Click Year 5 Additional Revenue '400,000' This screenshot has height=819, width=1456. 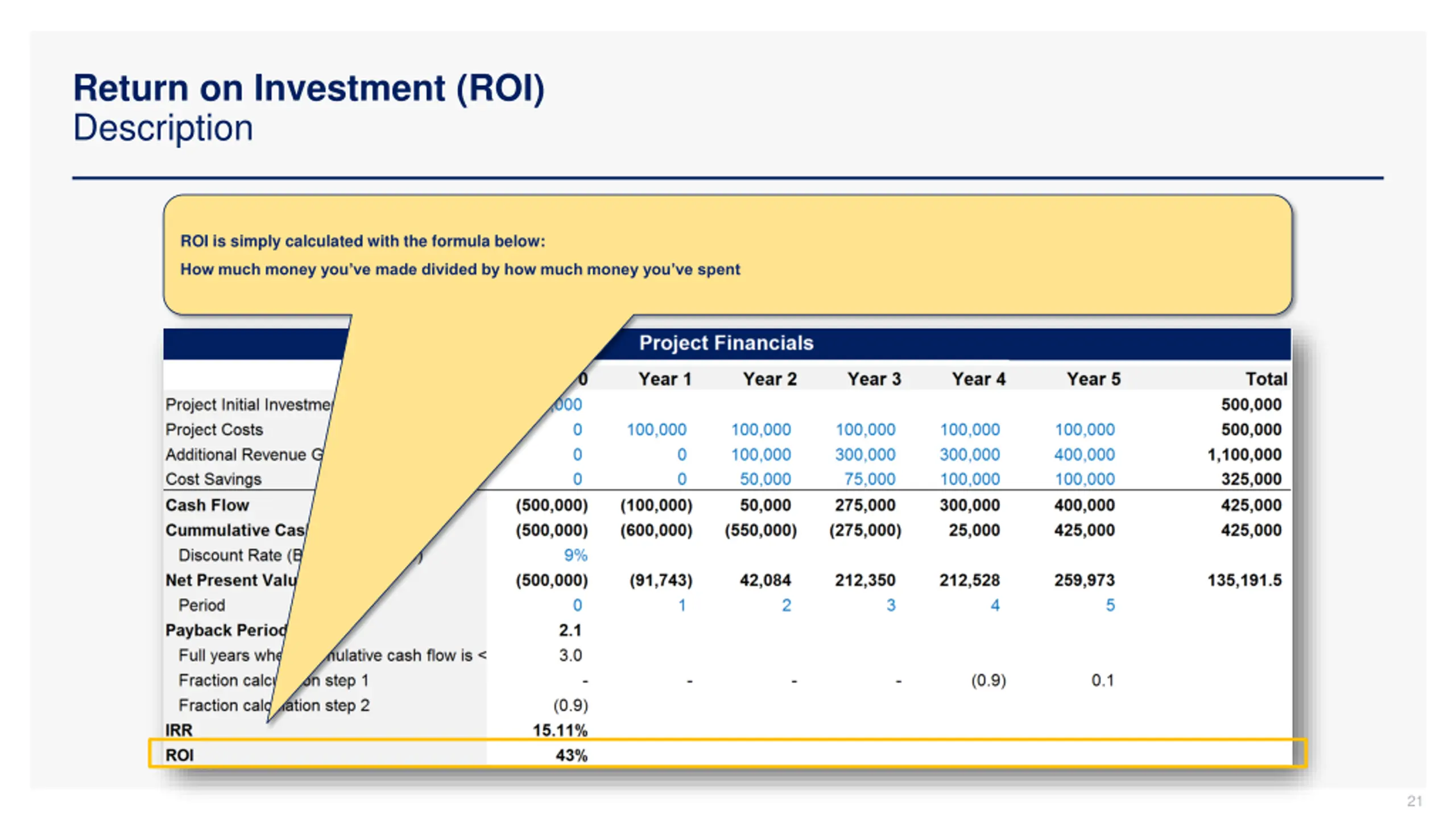coord(1085,455)
